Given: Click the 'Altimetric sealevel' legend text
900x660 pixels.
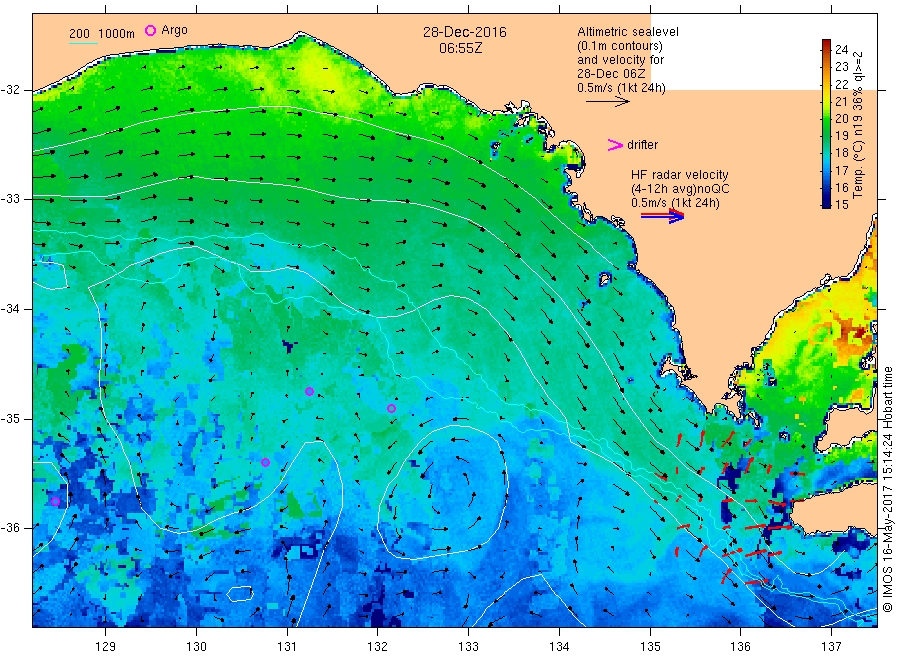Looking at the screenshot, I should point(628,32).
